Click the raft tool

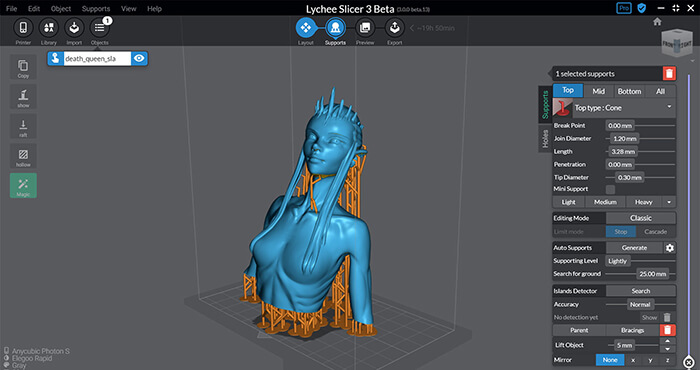[23, 126]
